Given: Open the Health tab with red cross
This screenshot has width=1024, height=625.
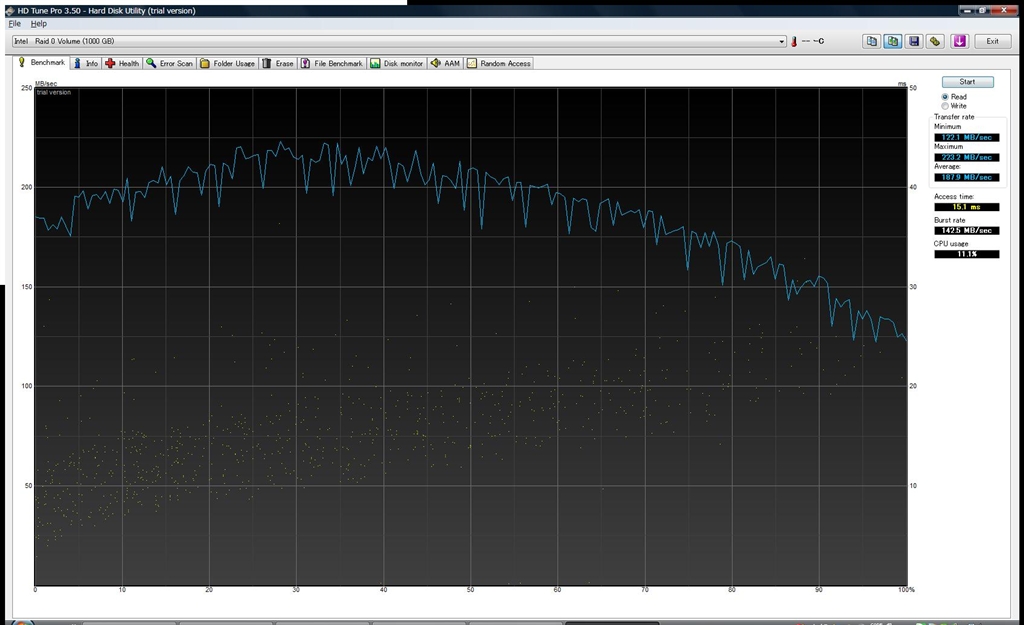Looking at the screenshot, I should (x=122, y=63).
